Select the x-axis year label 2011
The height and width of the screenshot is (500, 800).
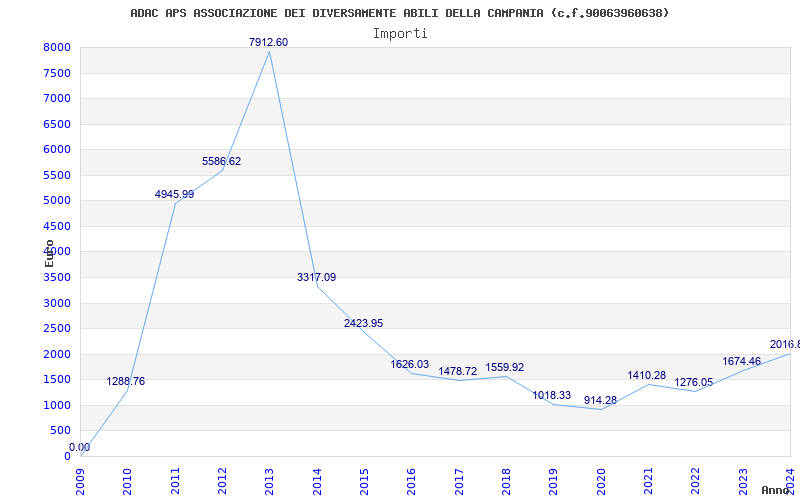(x=175, y=482)
